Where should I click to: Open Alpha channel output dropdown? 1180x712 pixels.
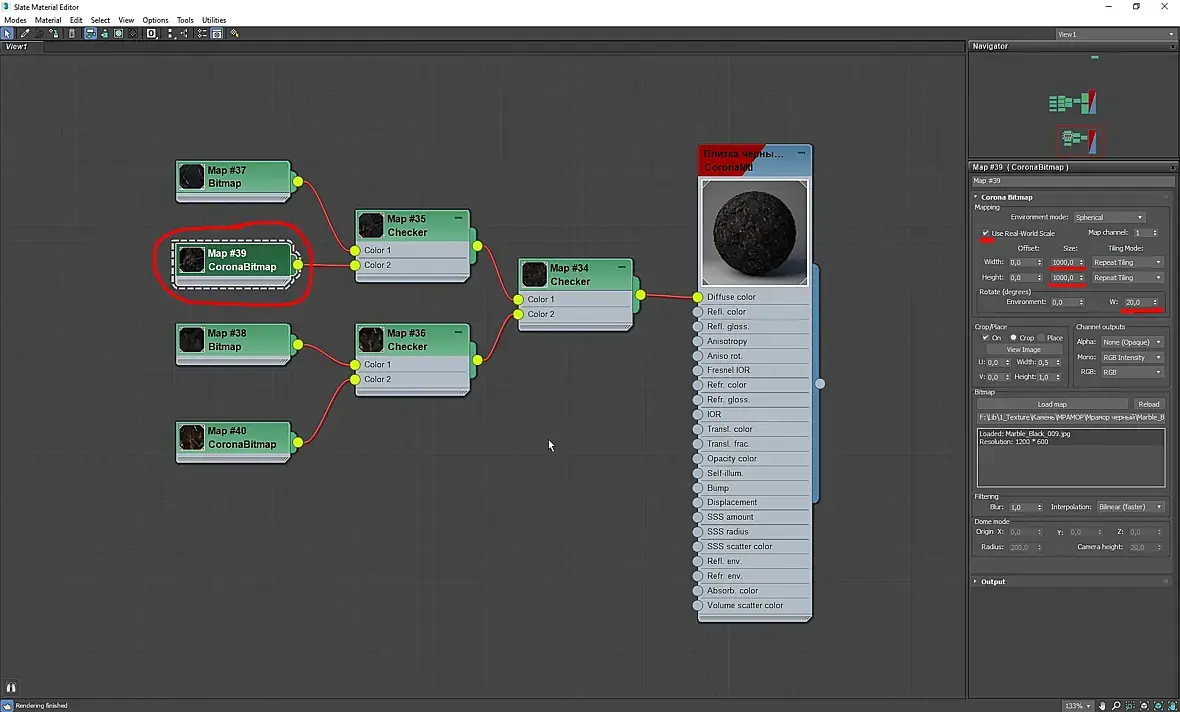[x=1132, y=342]
